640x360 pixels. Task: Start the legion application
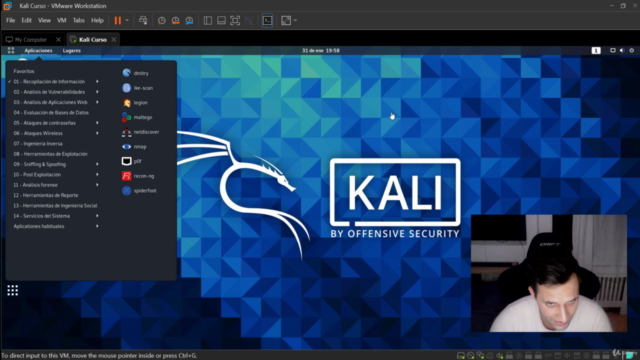[x=135, y=102]
